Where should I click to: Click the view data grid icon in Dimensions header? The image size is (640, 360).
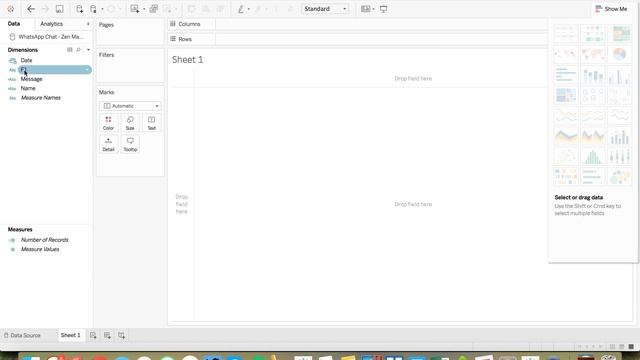click(69, 50)
